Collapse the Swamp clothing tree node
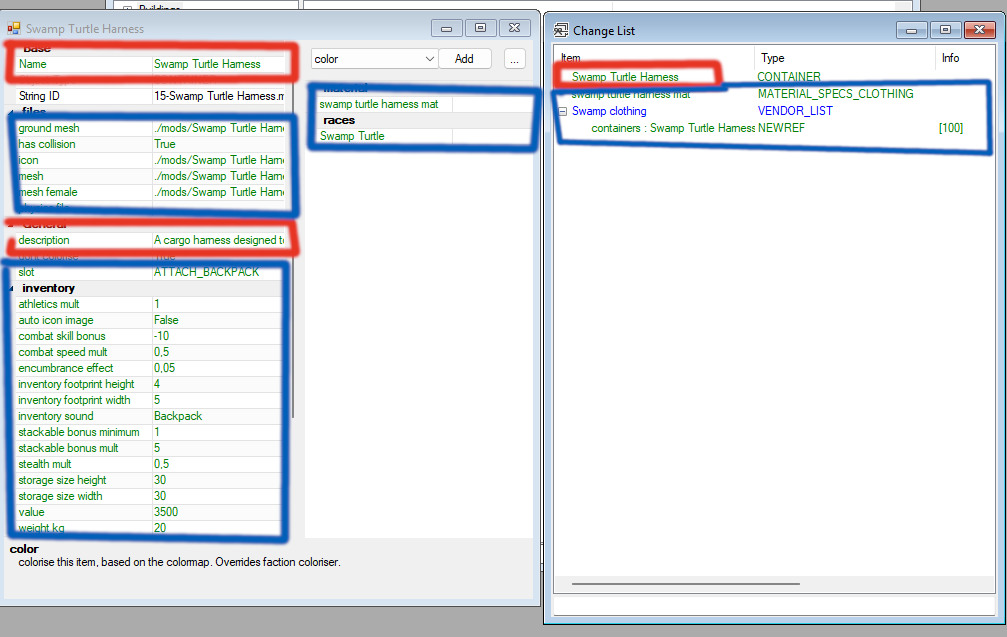This screenshot has height=637, width=1007. coord(563,111)
